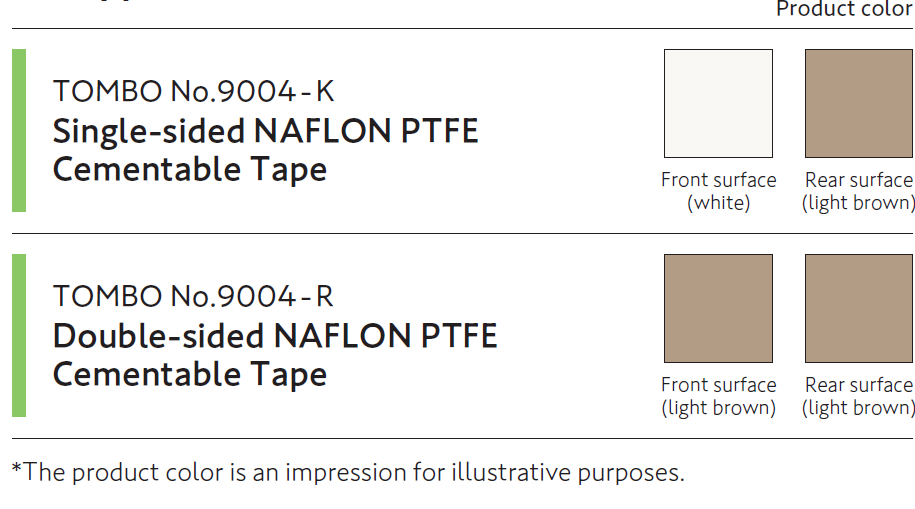Choose the 9004-R rear surface brown swatch

(x=859, y=308)
